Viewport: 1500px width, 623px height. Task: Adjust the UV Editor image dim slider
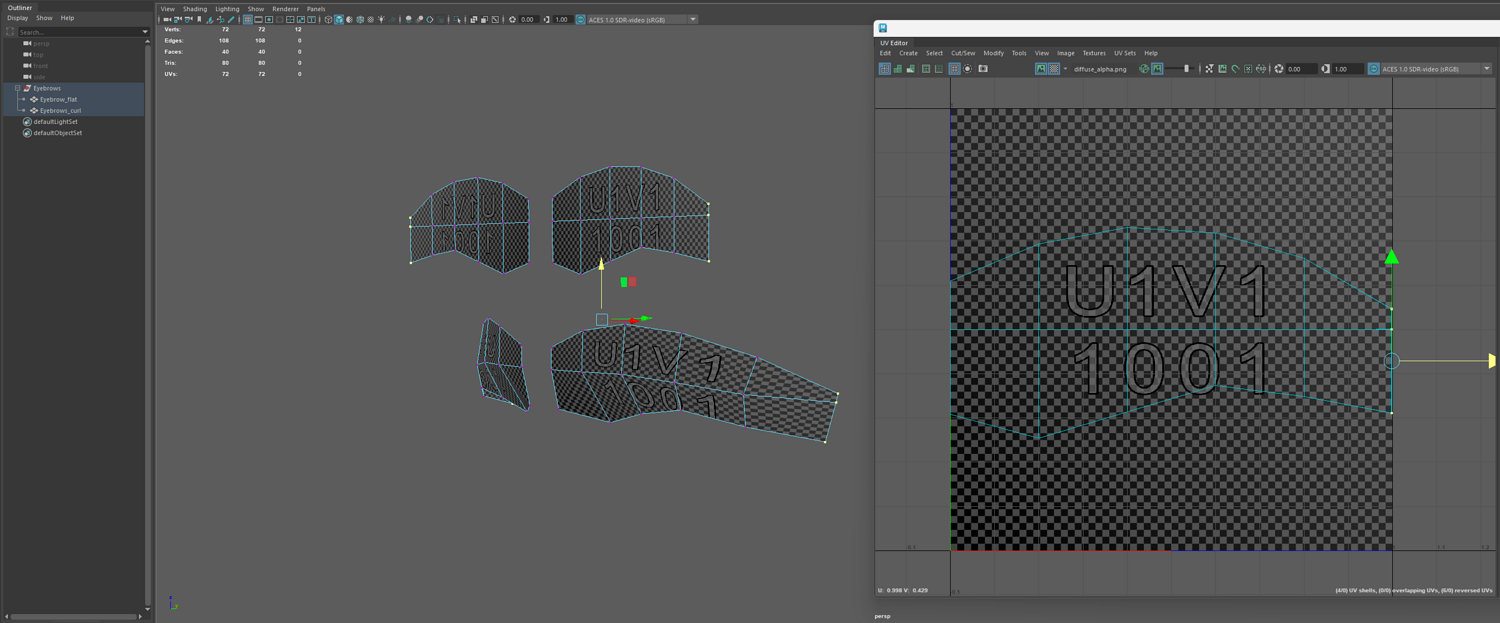[1186, 69]
